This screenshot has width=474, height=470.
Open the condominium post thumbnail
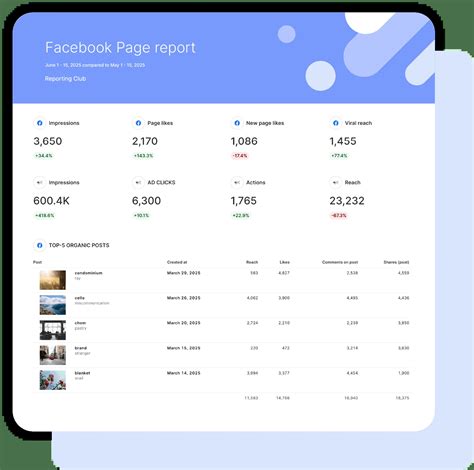tap(53, 280)
